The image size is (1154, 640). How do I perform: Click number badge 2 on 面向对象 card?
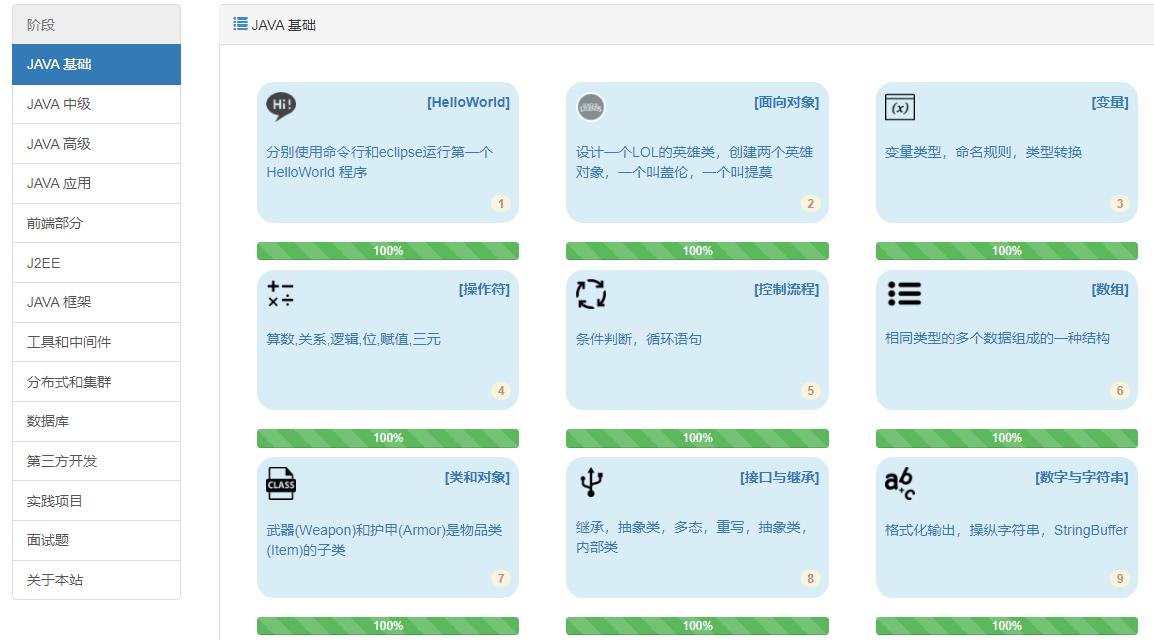(810, 204)
